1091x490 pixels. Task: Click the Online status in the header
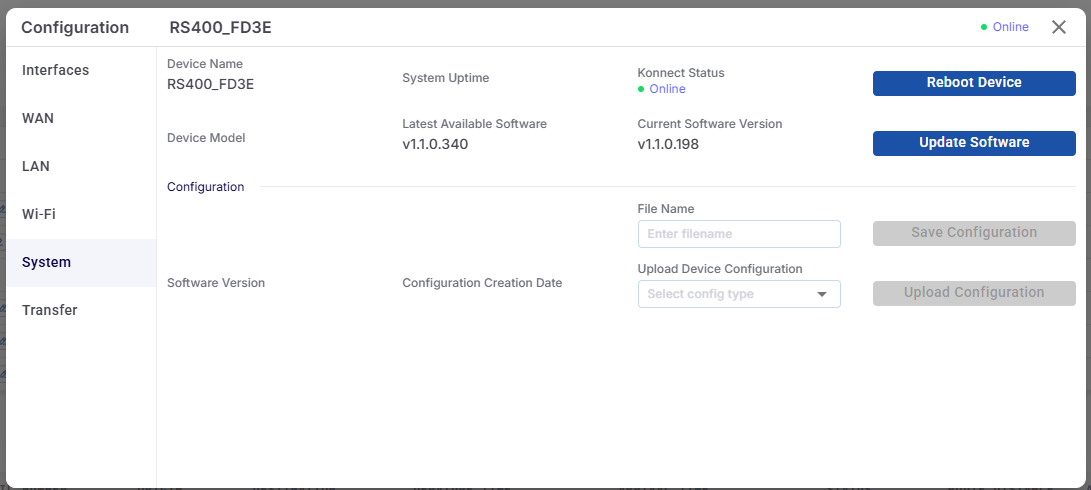tap(1010, 27)
